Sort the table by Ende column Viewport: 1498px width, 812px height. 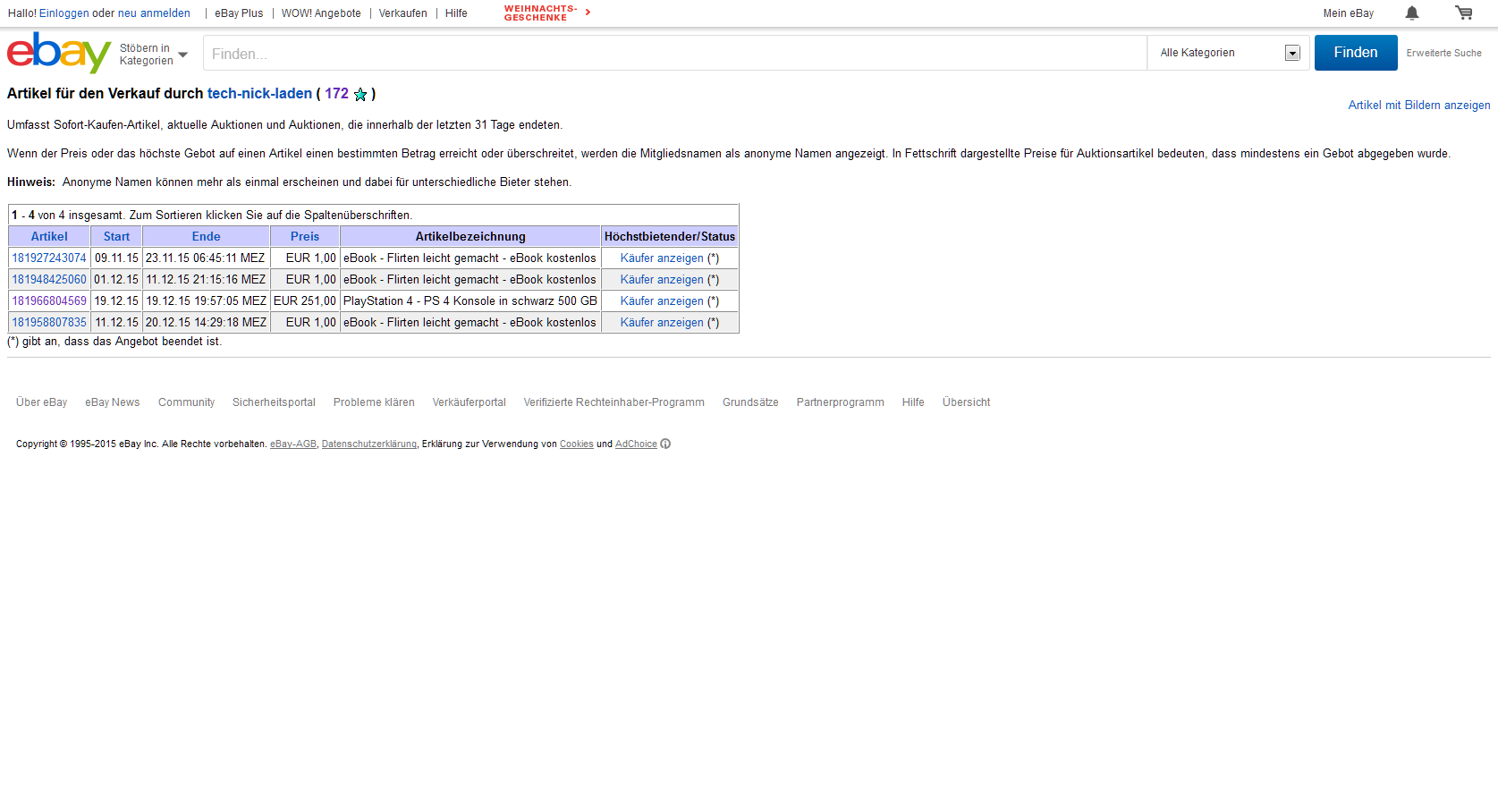pyautogui.click(x=206, y=237)
